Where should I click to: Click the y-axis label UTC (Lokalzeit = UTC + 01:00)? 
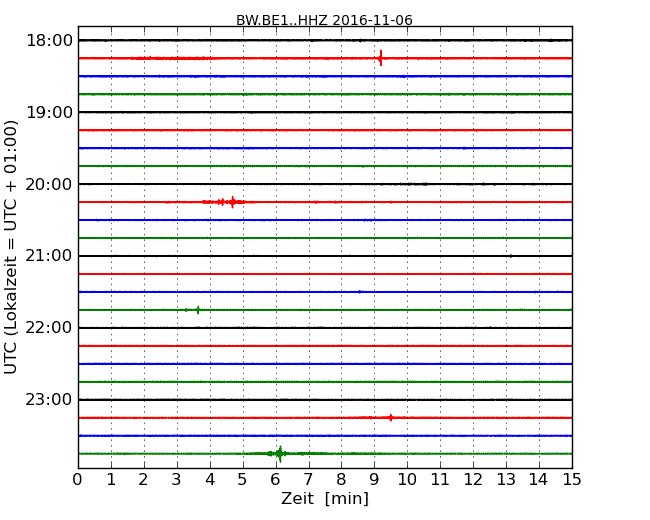pyautogui.click(x=11, y=247)
